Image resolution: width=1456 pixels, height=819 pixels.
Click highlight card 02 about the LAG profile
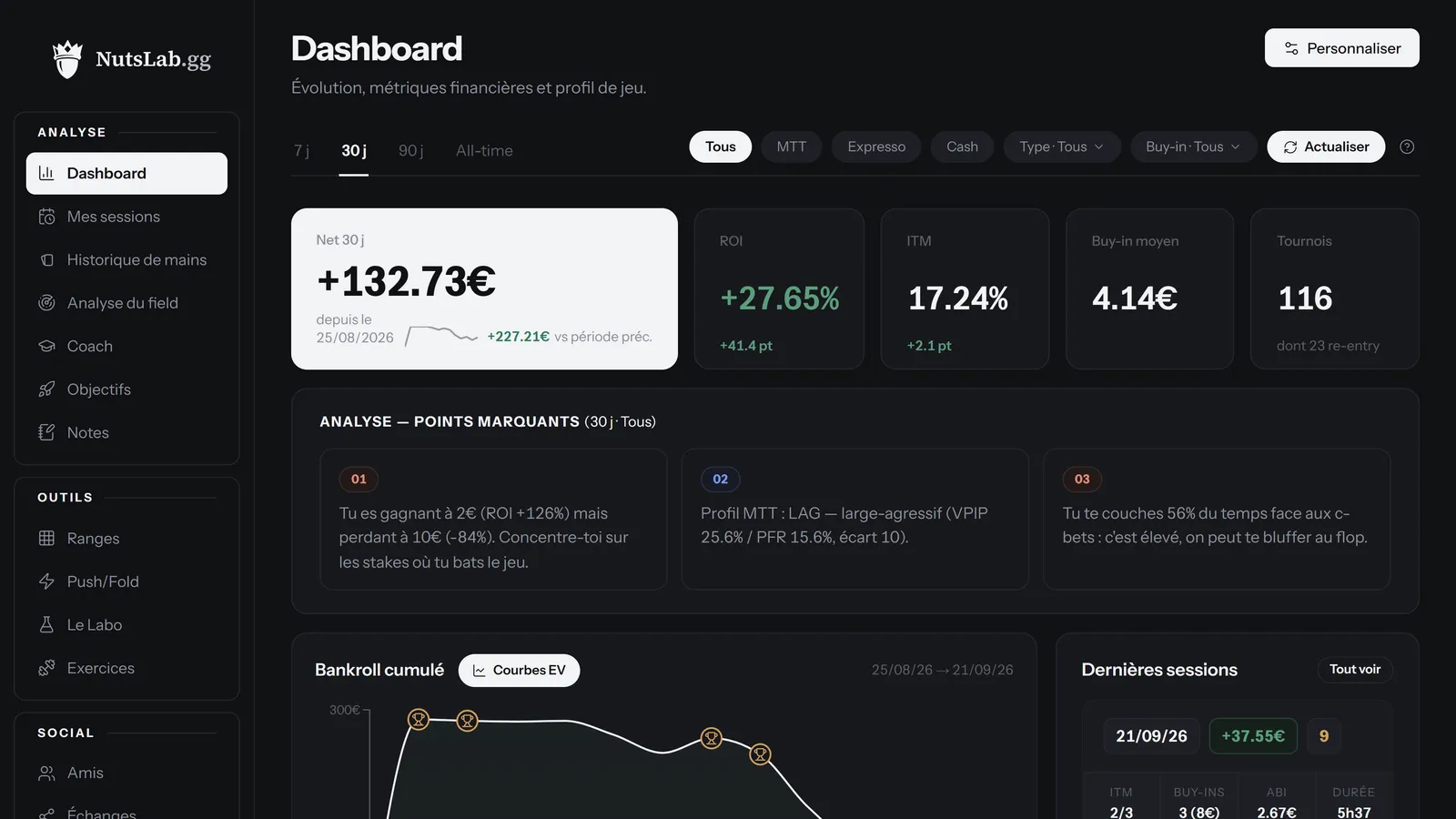[855, 519]
